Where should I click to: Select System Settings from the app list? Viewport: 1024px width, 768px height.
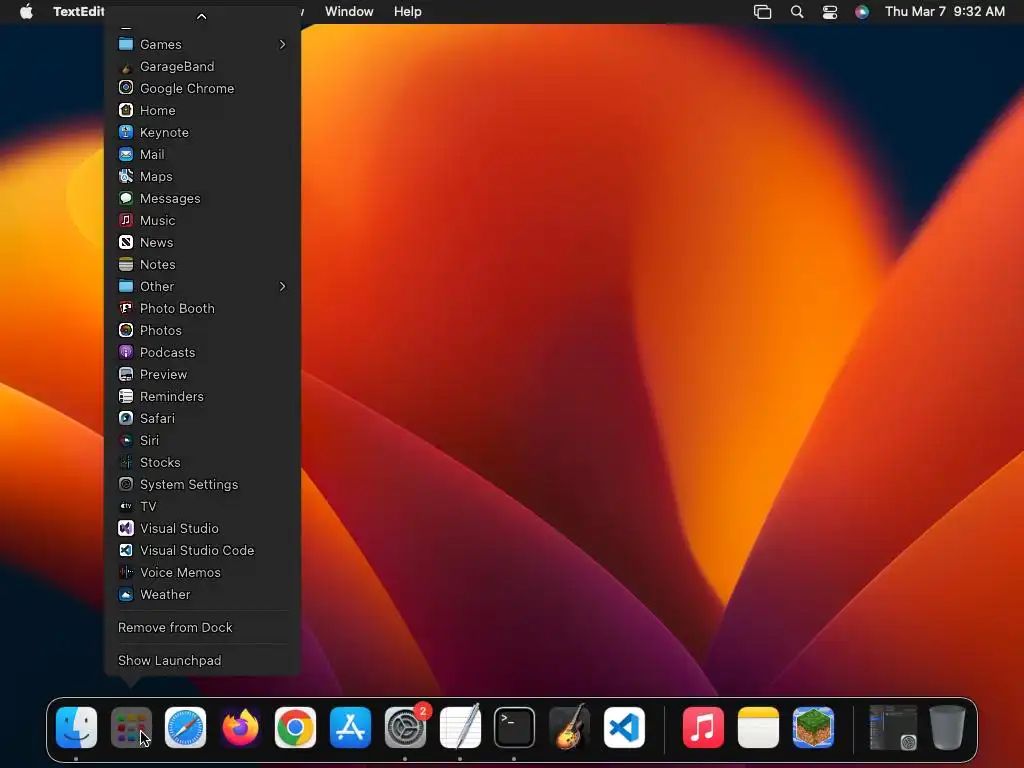click(x=202, y=484)
